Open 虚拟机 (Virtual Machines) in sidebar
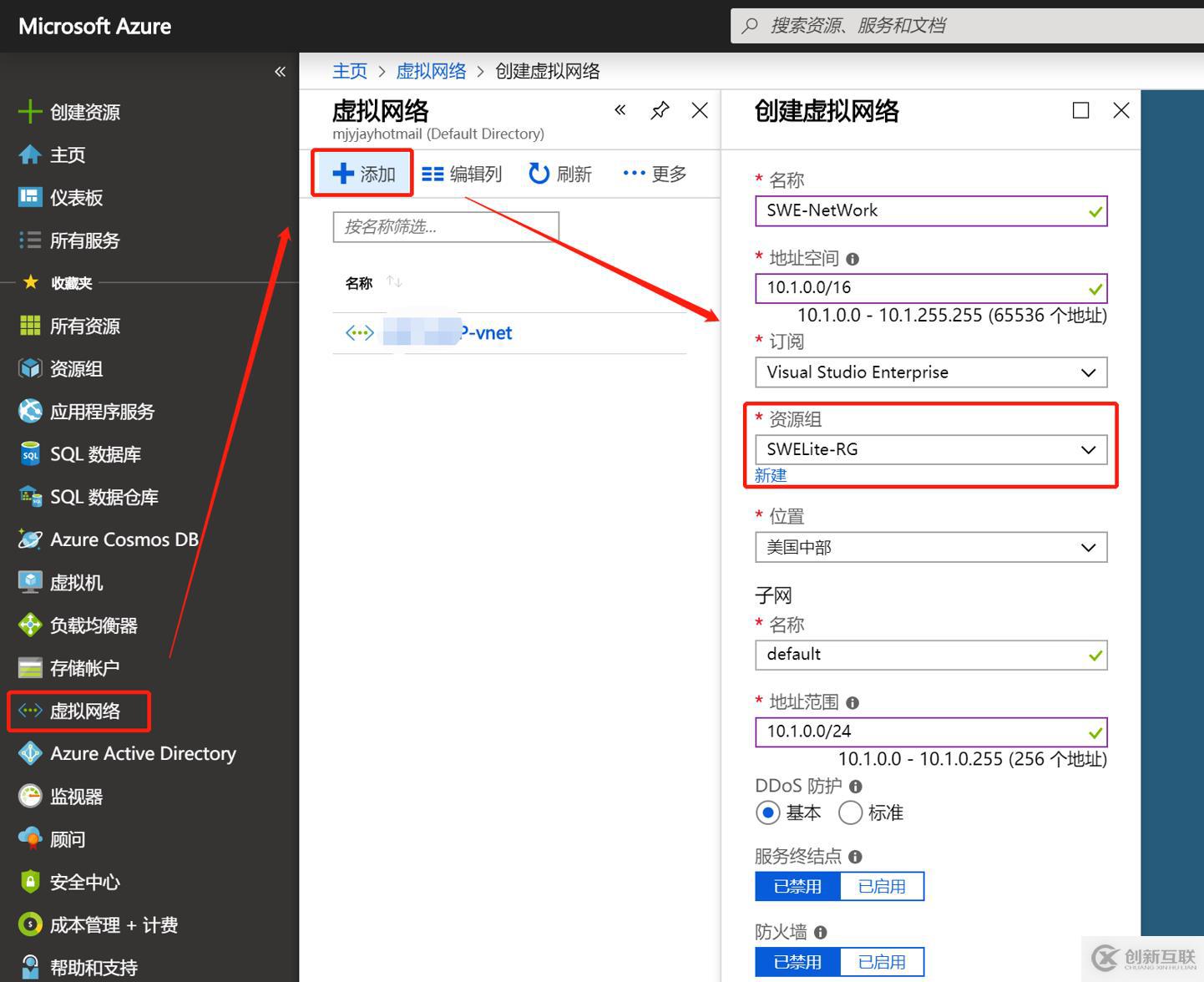This screenshot has height=982, width=1204. (x=76, y=582)
